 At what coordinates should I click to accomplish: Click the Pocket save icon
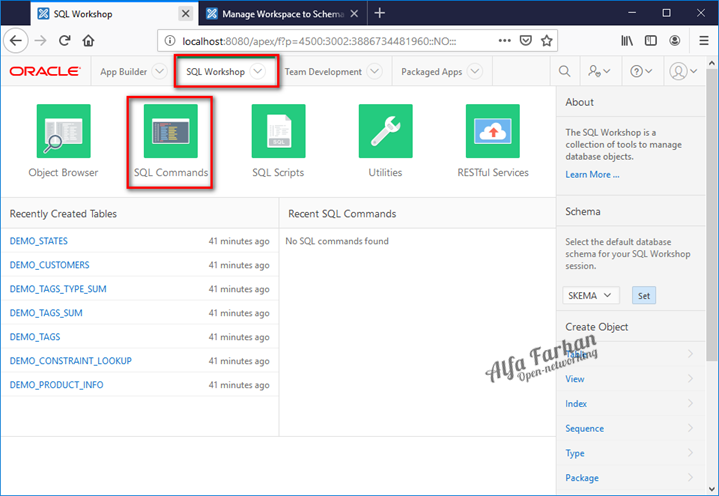[x=525, y=41]
